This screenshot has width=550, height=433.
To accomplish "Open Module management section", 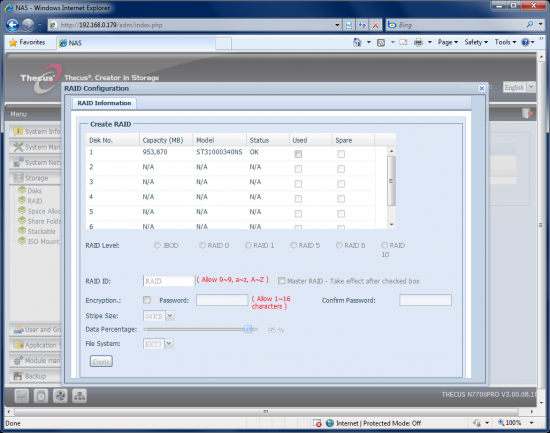I will [35, 360].
